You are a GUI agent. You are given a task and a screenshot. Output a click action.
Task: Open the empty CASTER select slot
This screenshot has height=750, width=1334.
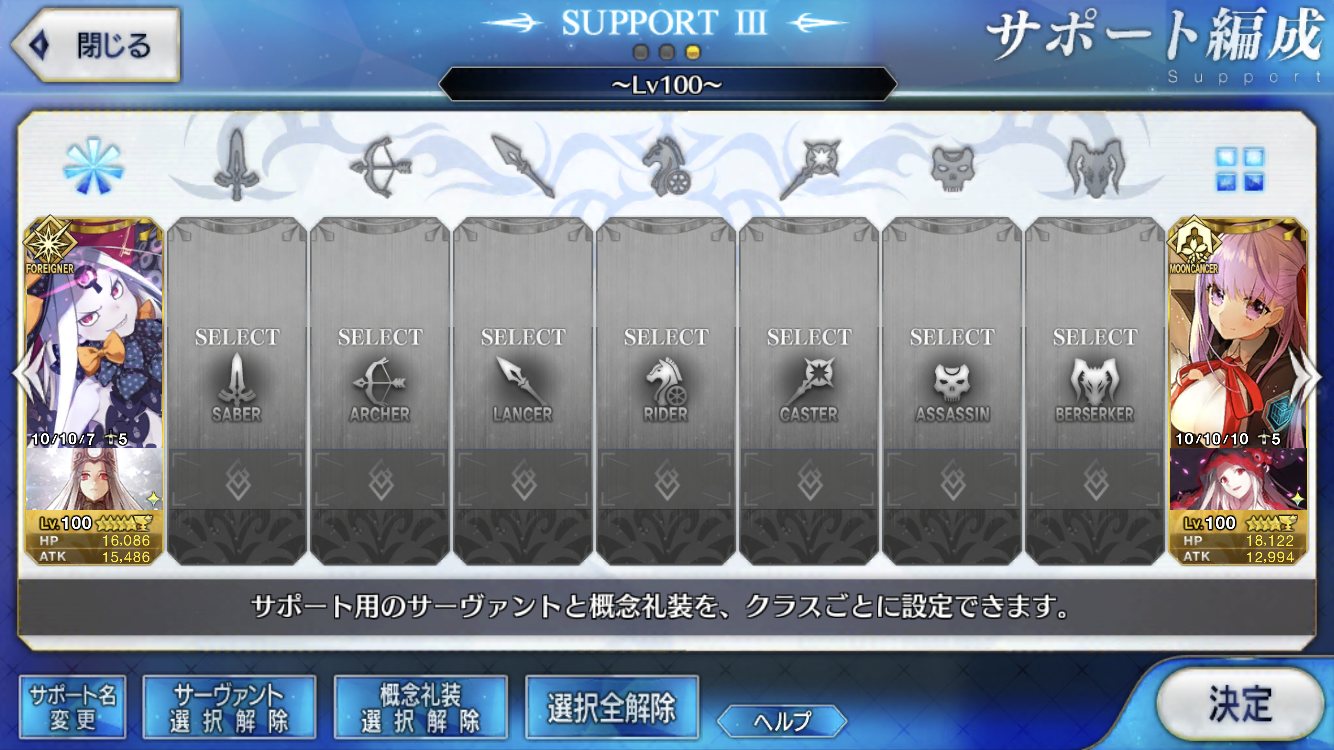click(x=809, y=391)
